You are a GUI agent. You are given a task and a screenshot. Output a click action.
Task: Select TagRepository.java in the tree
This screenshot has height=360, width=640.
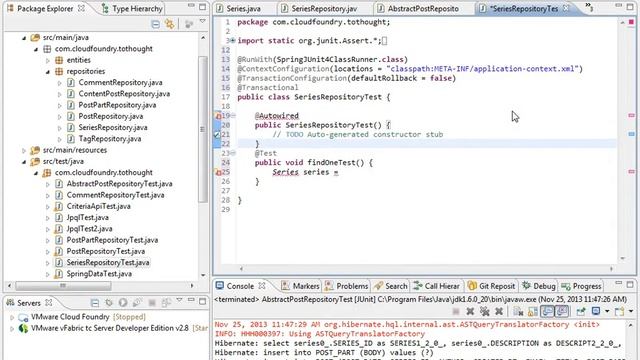[110, 139]
